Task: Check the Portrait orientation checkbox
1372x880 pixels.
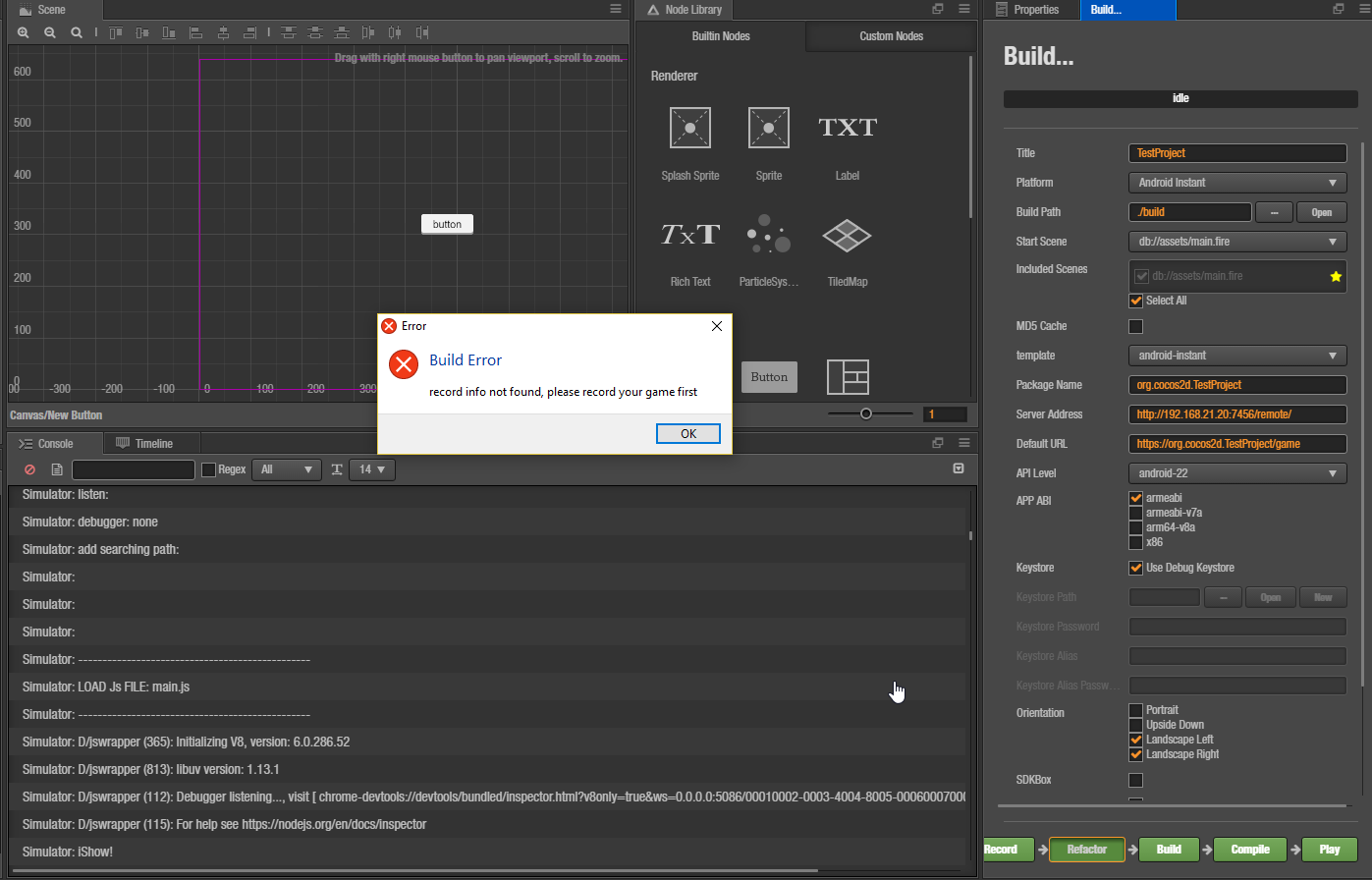Action: [1135, 710]
